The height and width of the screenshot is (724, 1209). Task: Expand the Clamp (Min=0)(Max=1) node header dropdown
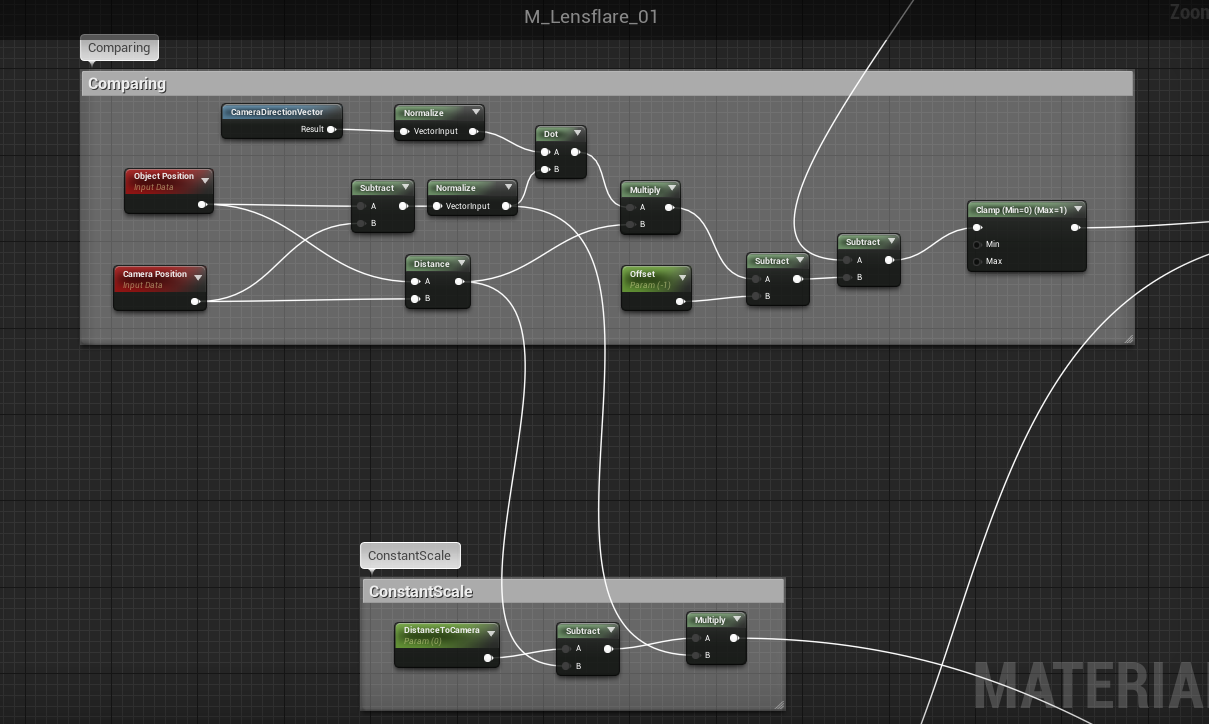1077,209
